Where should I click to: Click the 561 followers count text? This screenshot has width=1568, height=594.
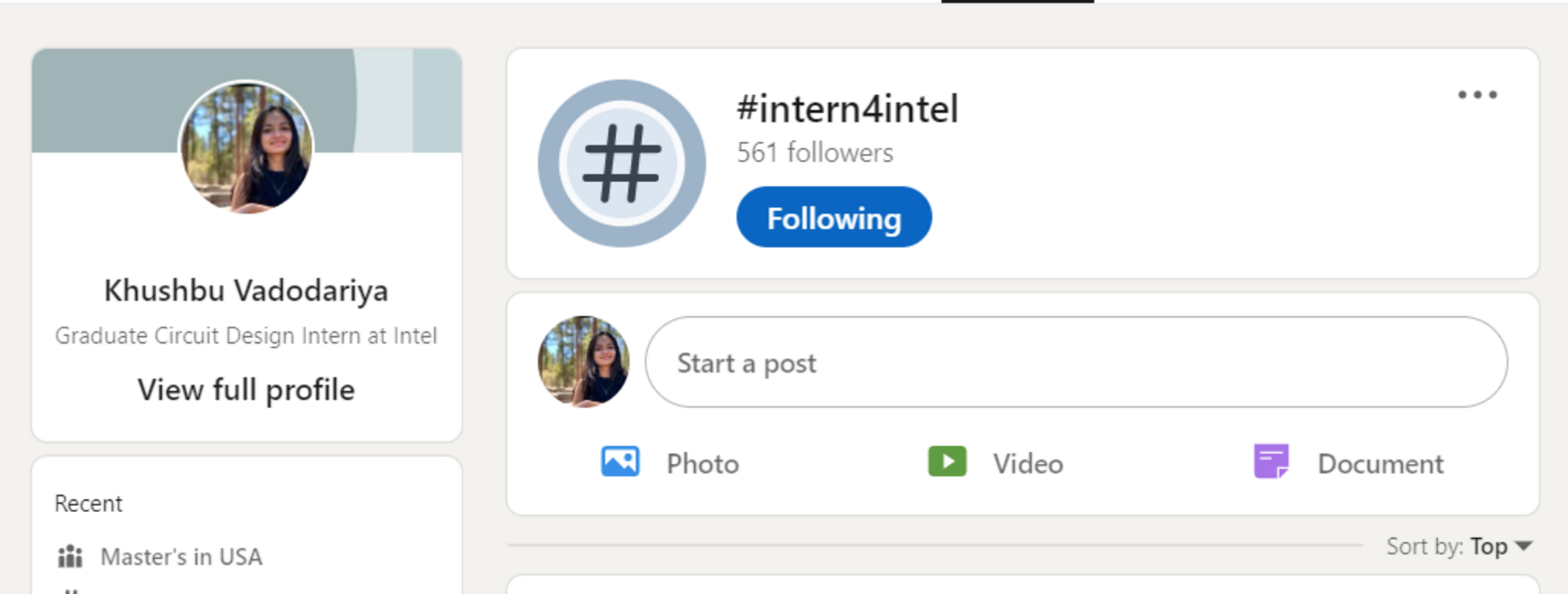[x=815, y=153]
